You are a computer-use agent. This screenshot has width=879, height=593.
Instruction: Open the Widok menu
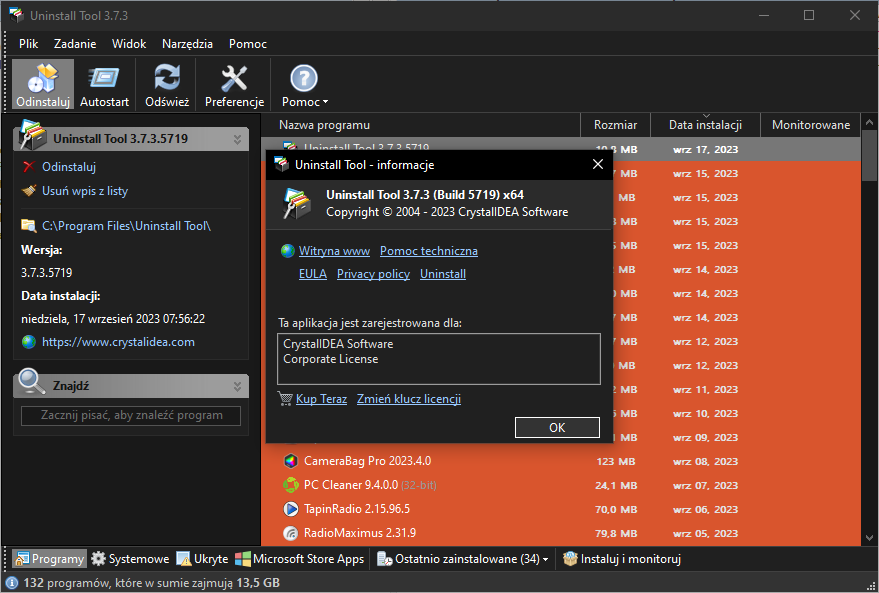pos(129,44)
